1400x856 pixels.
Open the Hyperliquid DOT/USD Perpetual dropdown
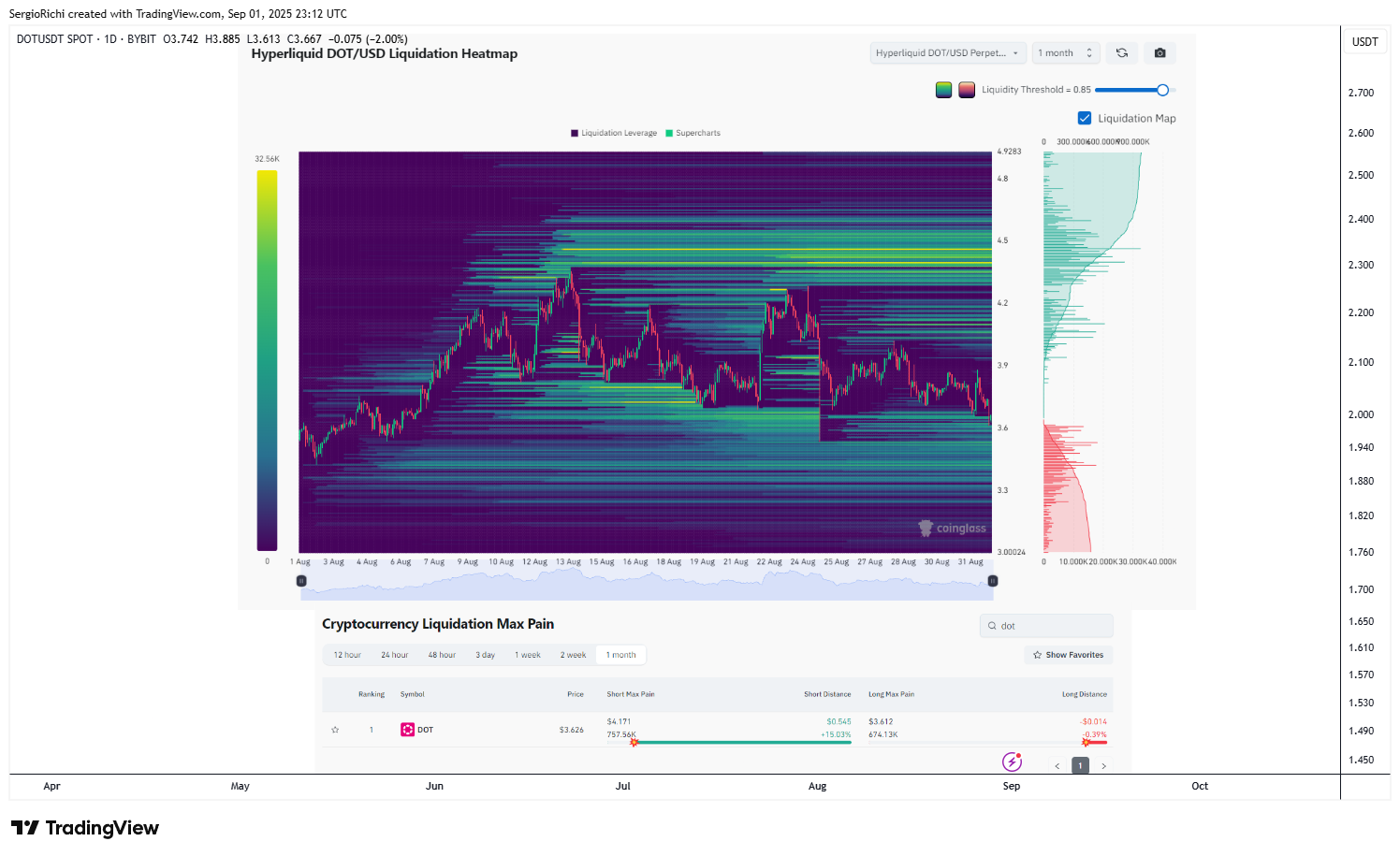pyautogui.click(x=948, y=53)
